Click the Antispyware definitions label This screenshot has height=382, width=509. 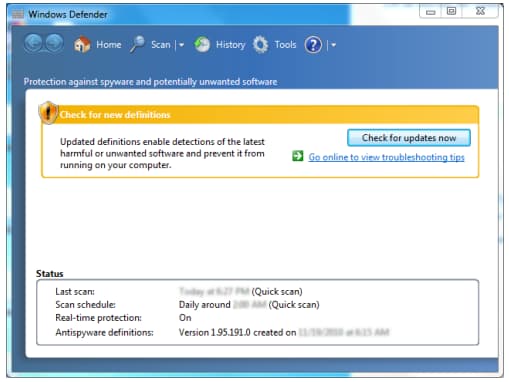104,332
